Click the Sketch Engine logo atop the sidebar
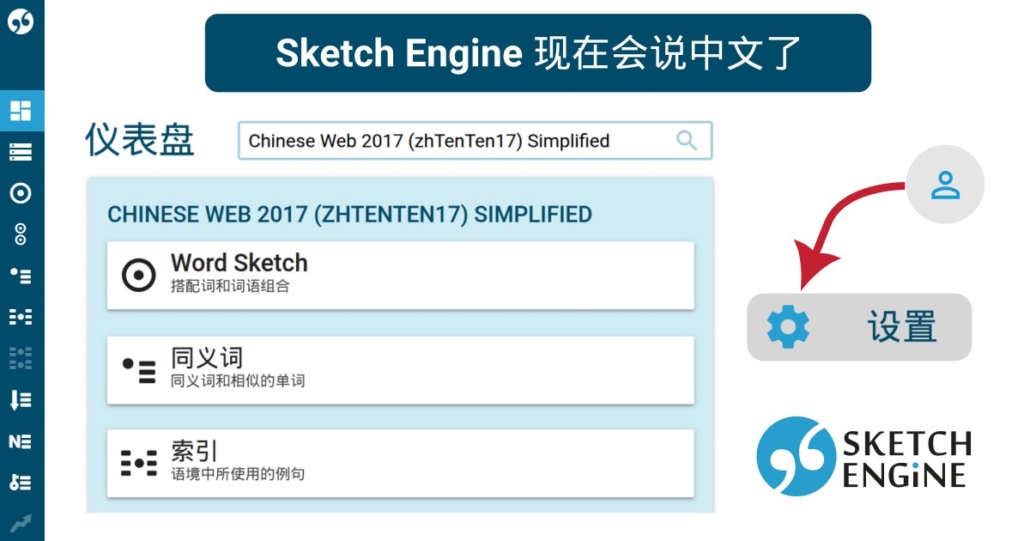 (x=20, y=21)
